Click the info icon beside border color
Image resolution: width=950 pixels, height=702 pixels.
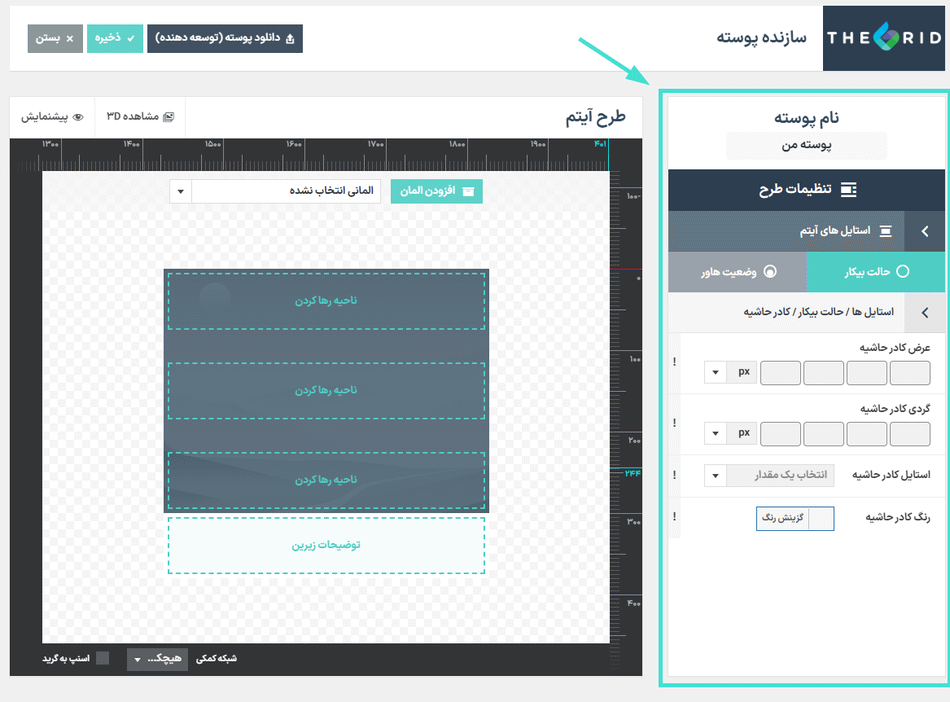674,517
